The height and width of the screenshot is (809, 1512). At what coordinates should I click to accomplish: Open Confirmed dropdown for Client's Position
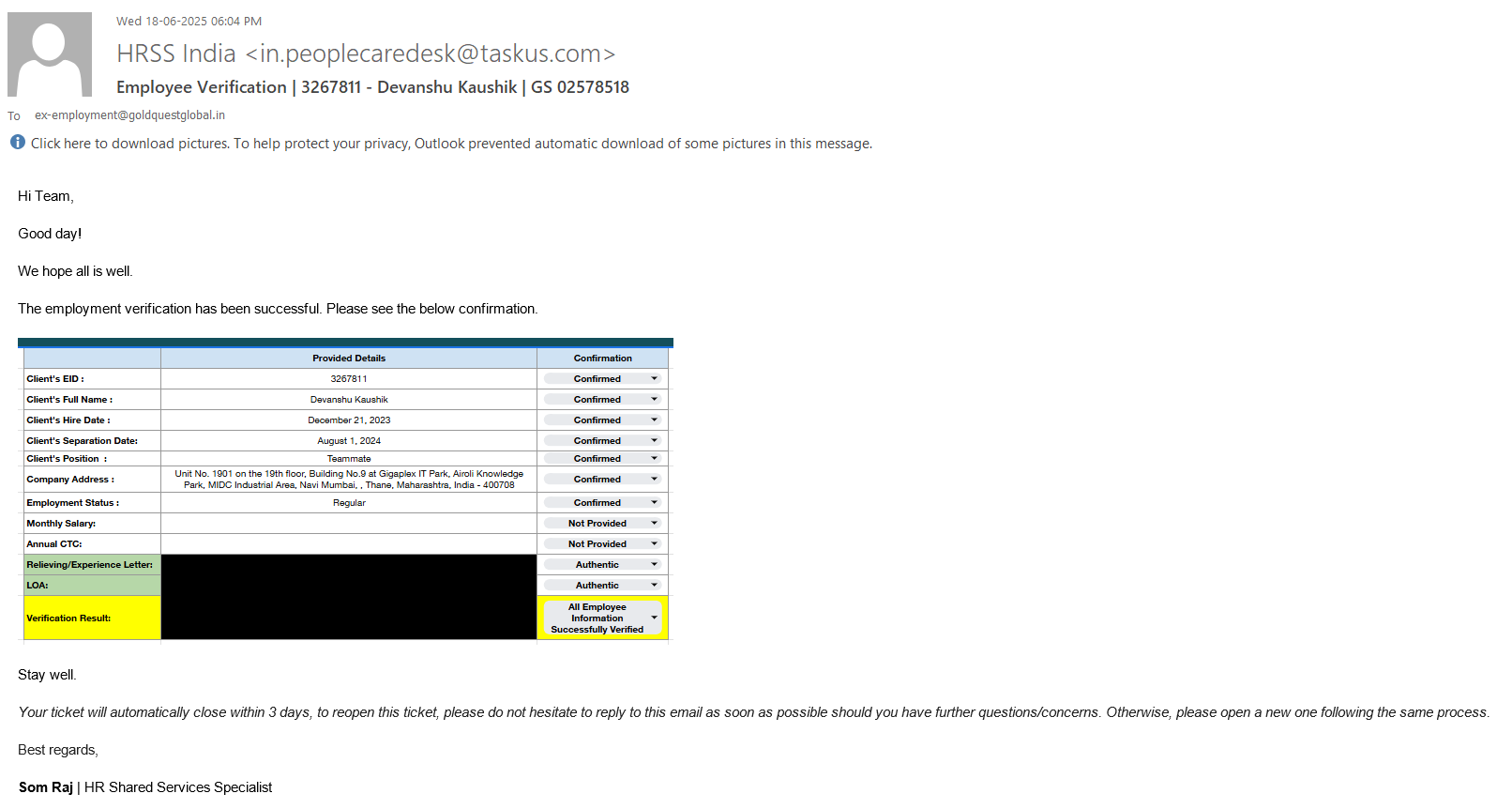pyautogui.click(x=602, y=459)
